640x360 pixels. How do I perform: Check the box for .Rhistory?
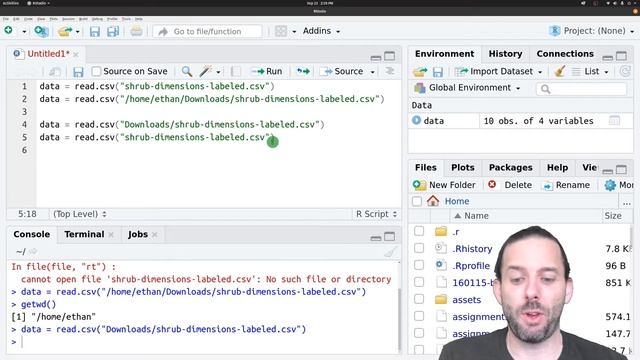tap(419, 248)
